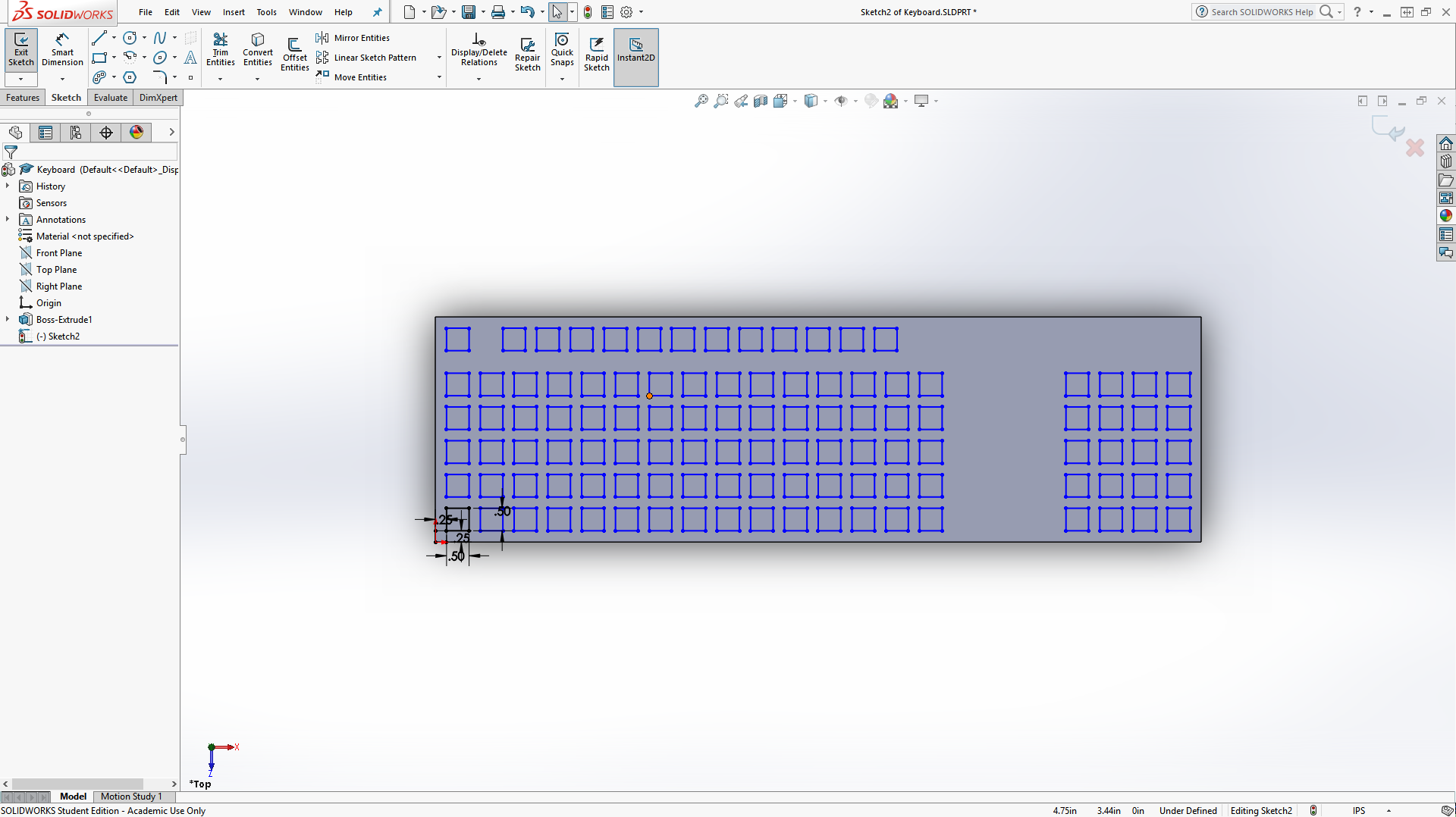
Task: Select the Straight Slot tool
Action: click(x=99, y=77)
